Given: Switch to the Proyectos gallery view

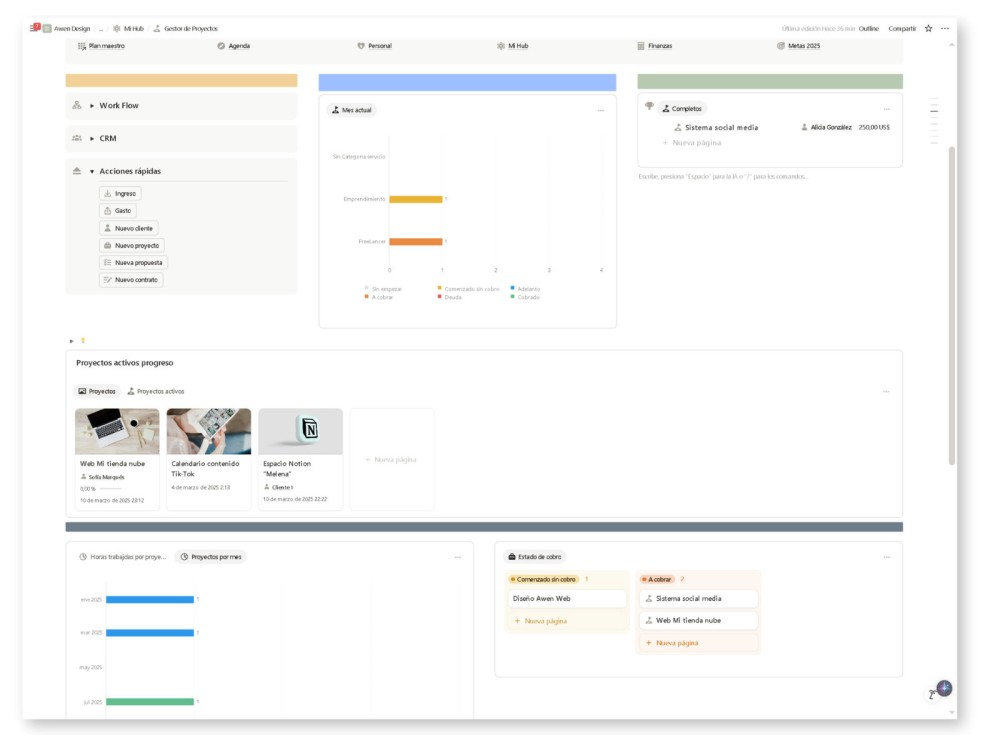Looking at the screenshot, I should pos(97,392).
